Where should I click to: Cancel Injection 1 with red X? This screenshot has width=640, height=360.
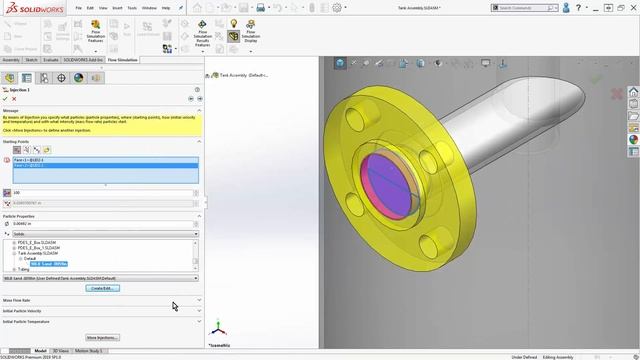[x=14, y=99]
